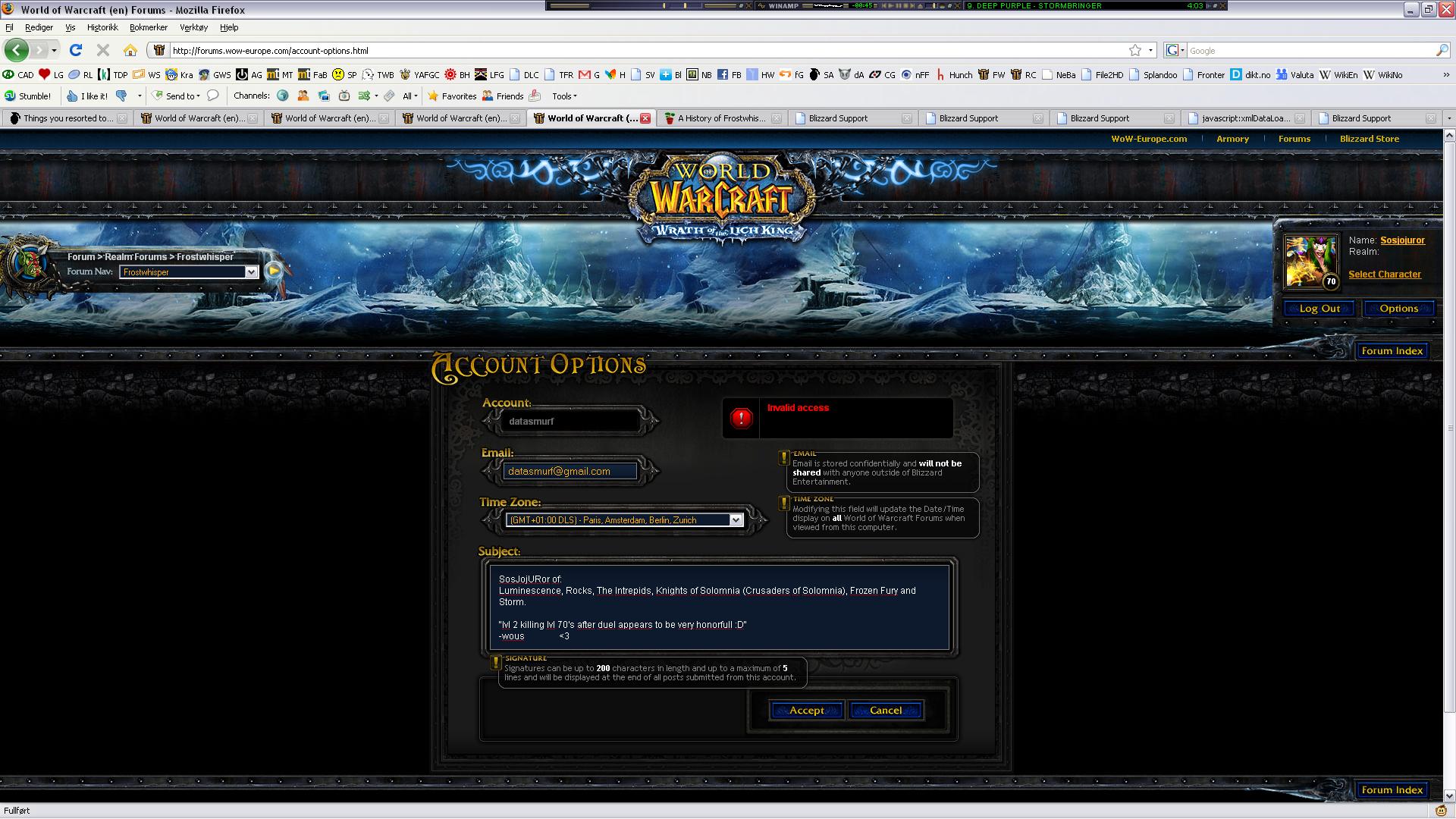Click the Accept button

click(x=806, y=711)
